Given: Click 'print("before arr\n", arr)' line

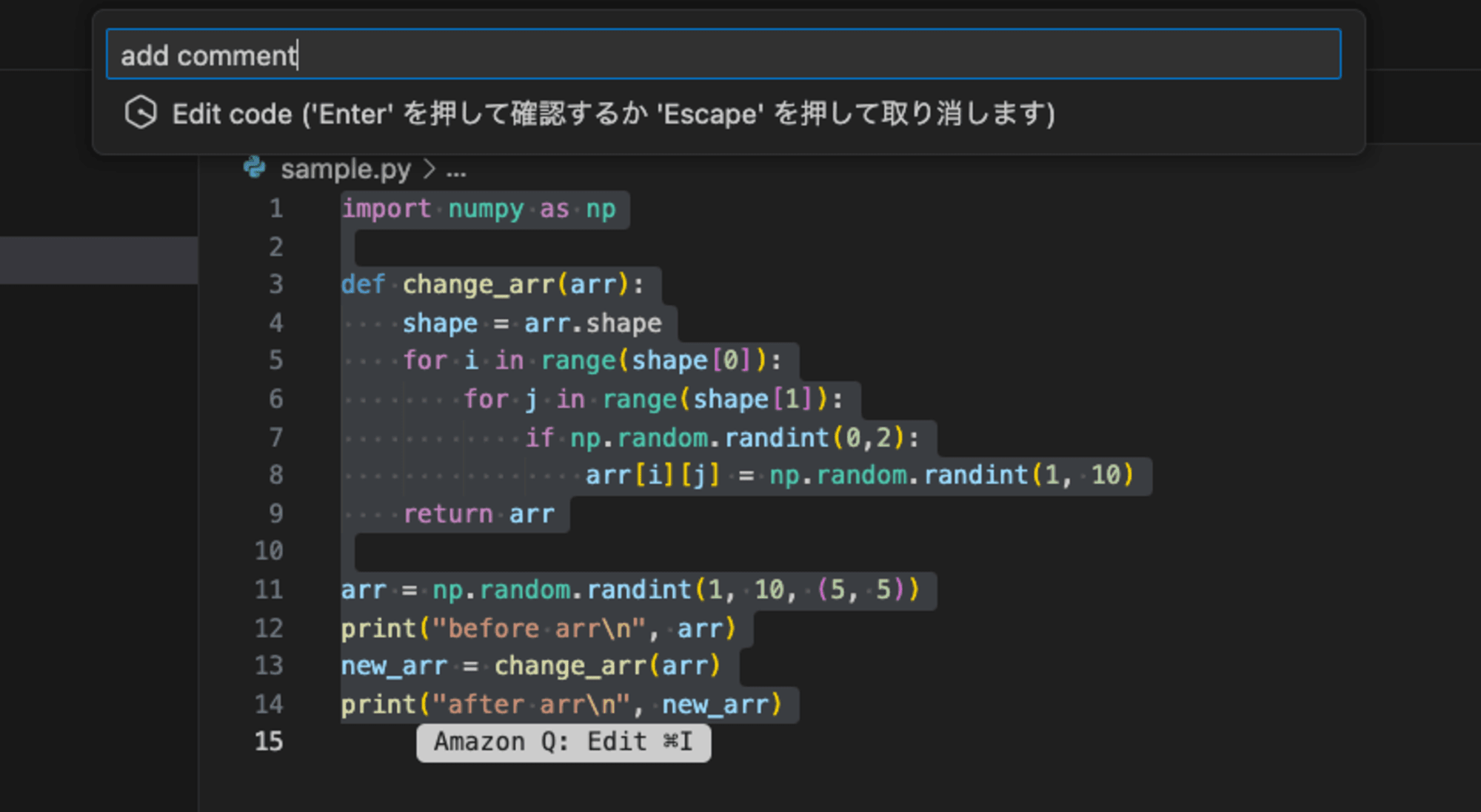Looking at the screenshot, I should pos(538,628).
